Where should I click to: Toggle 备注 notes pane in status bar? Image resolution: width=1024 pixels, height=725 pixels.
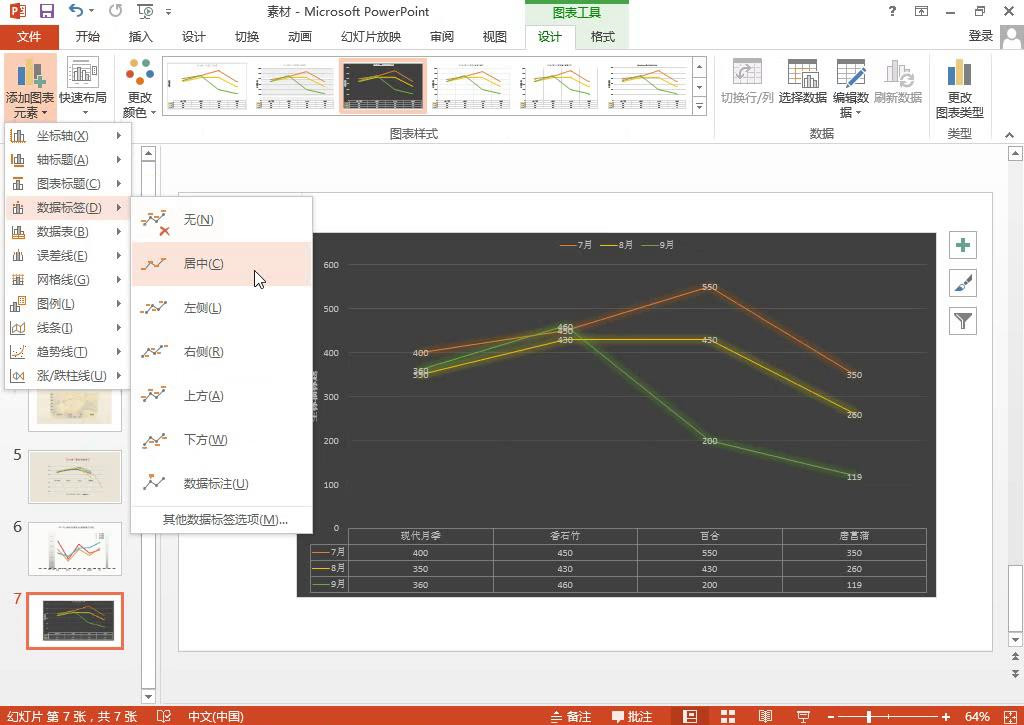pos(571,717)
